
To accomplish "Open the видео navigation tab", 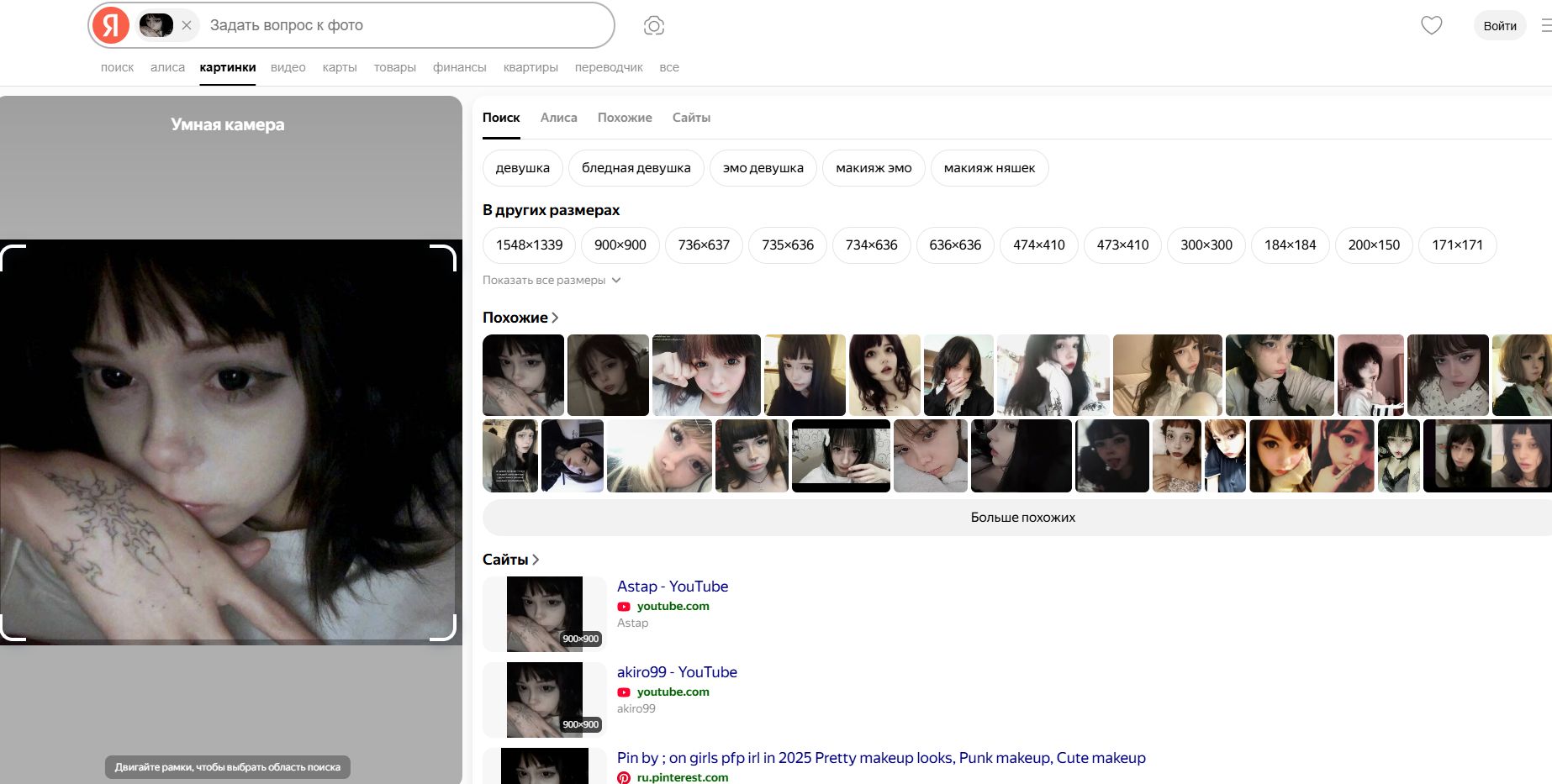I will (x=288, y=67).
